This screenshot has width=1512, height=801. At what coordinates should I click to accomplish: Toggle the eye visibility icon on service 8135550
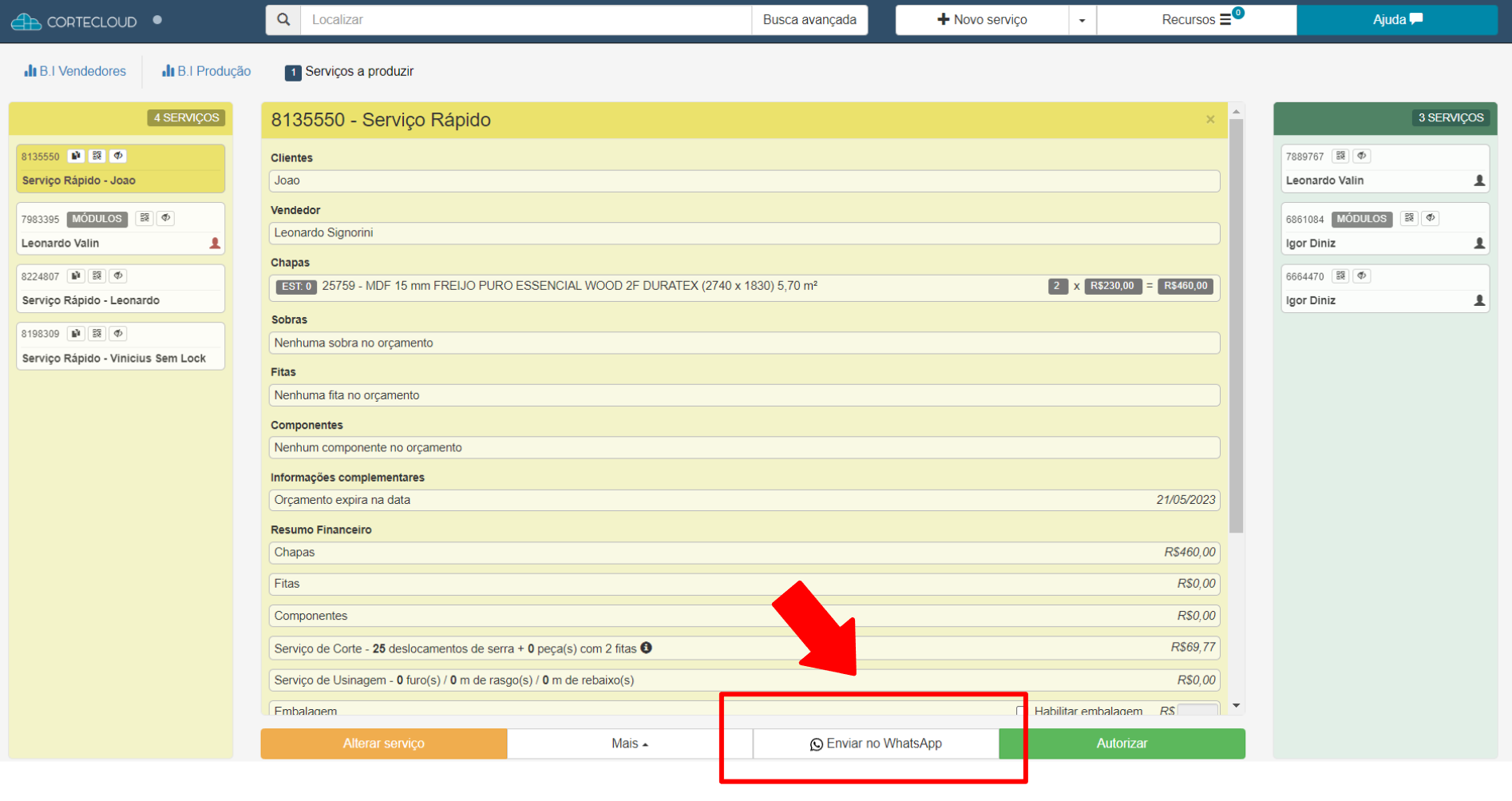pos(118,156)
